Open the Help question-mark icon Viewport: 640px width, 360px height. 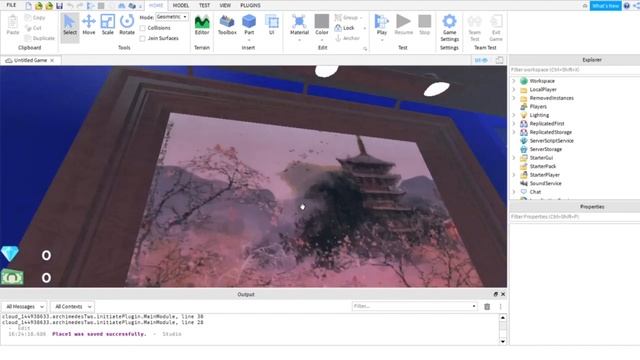pyautogui.click(x=627, y=6)
